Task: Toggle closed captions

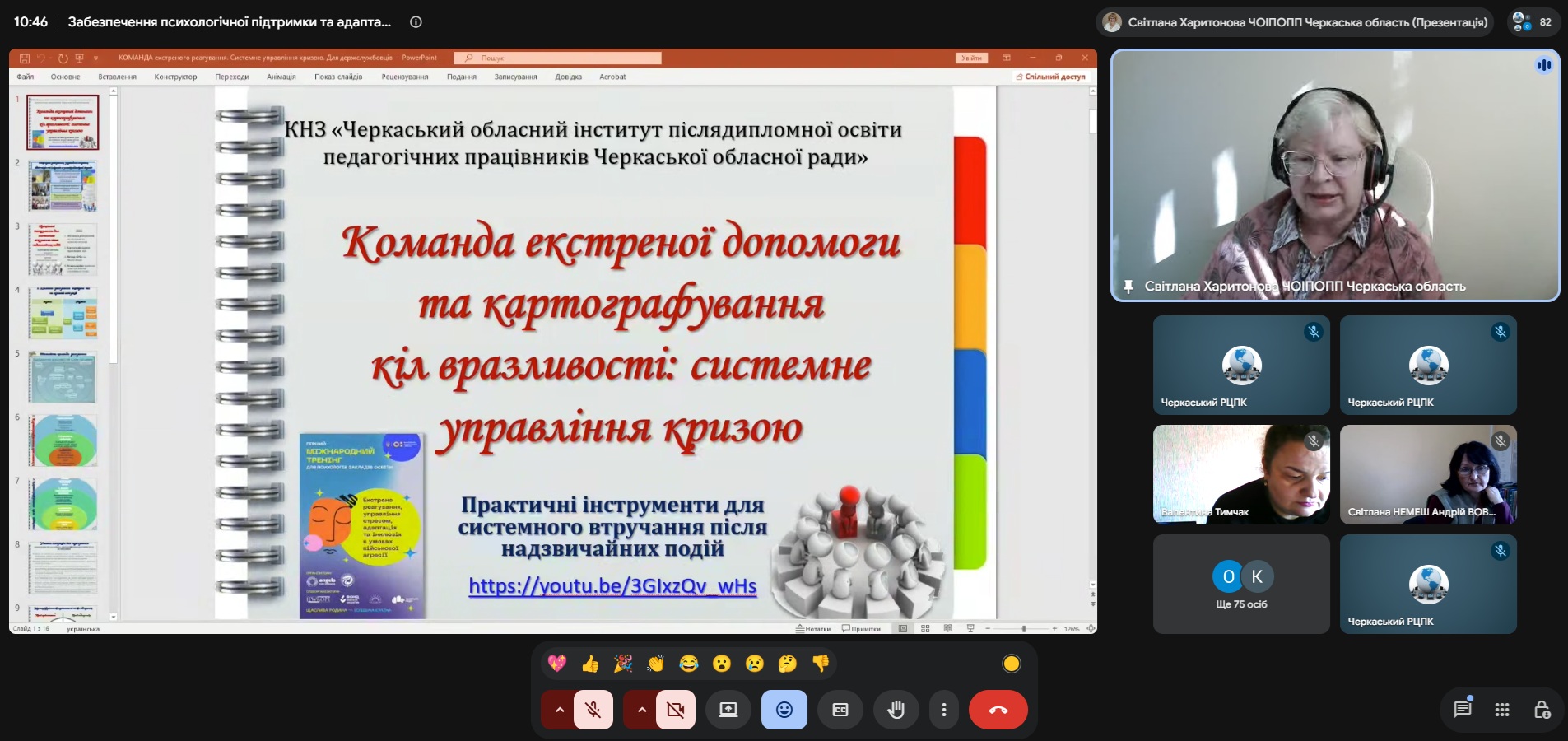Action: coord(840,710)
